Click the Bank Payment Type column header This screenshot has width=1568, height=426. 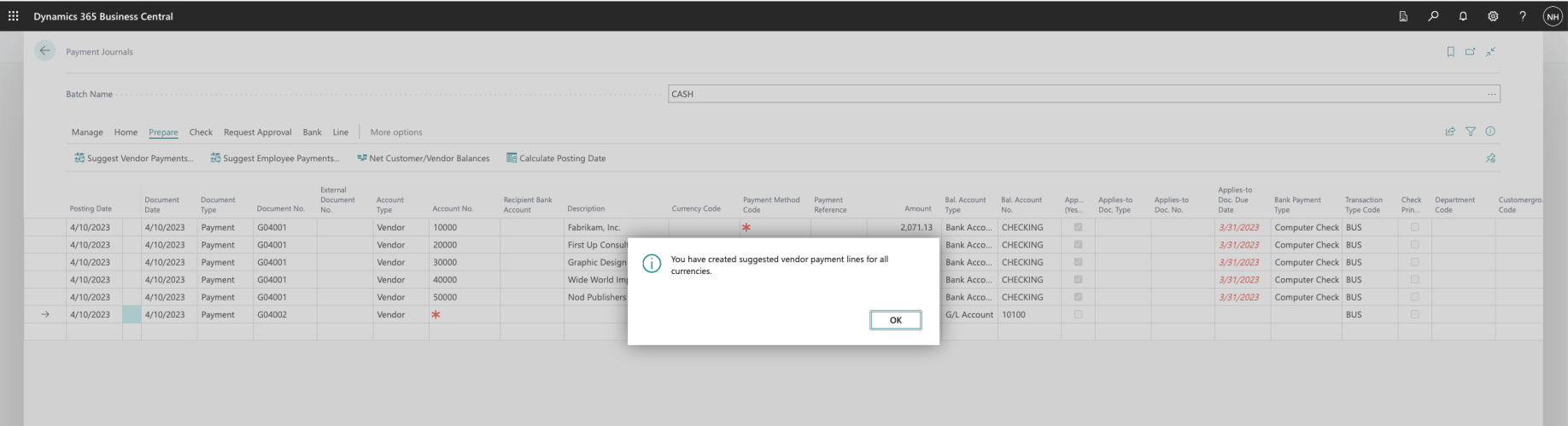[x=1297, y=205]
